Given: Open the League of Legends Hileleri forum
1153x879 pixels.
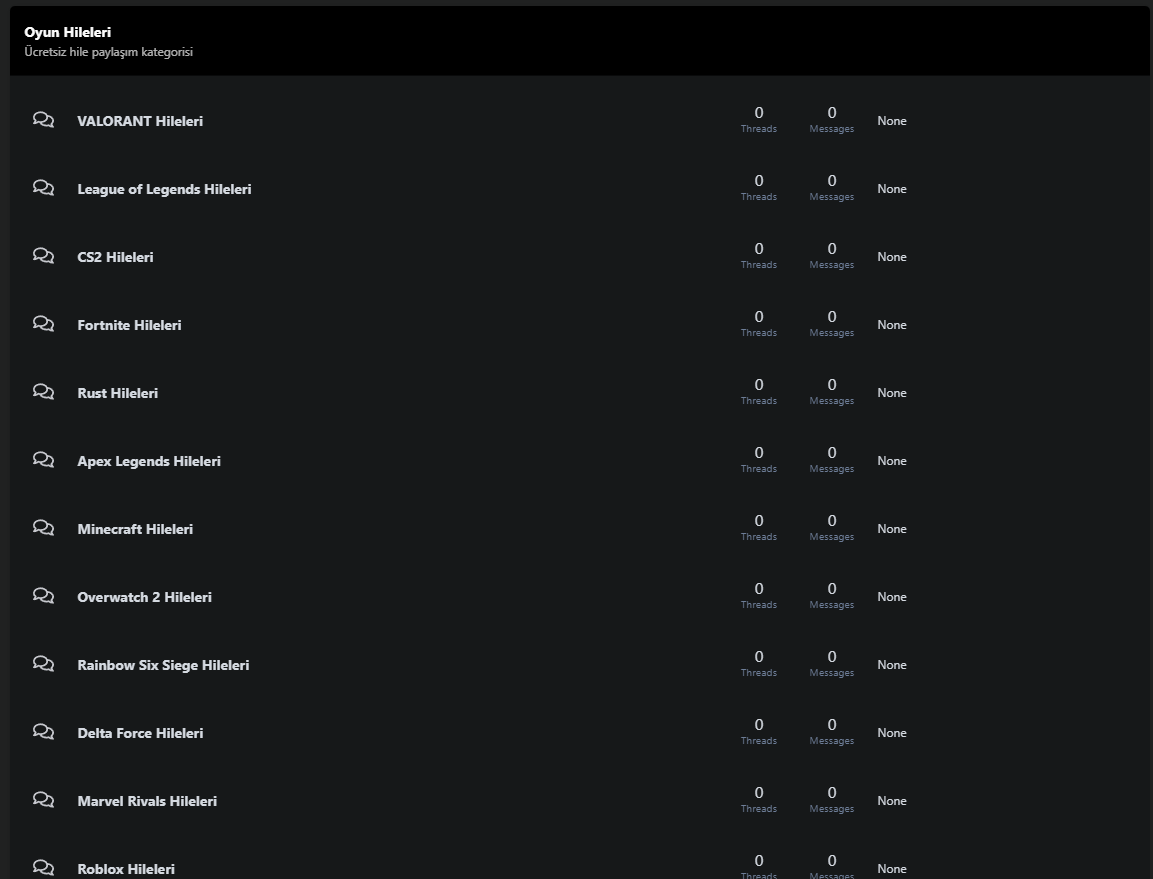Looking at the screenshot, I should click(x=164, y=189).
